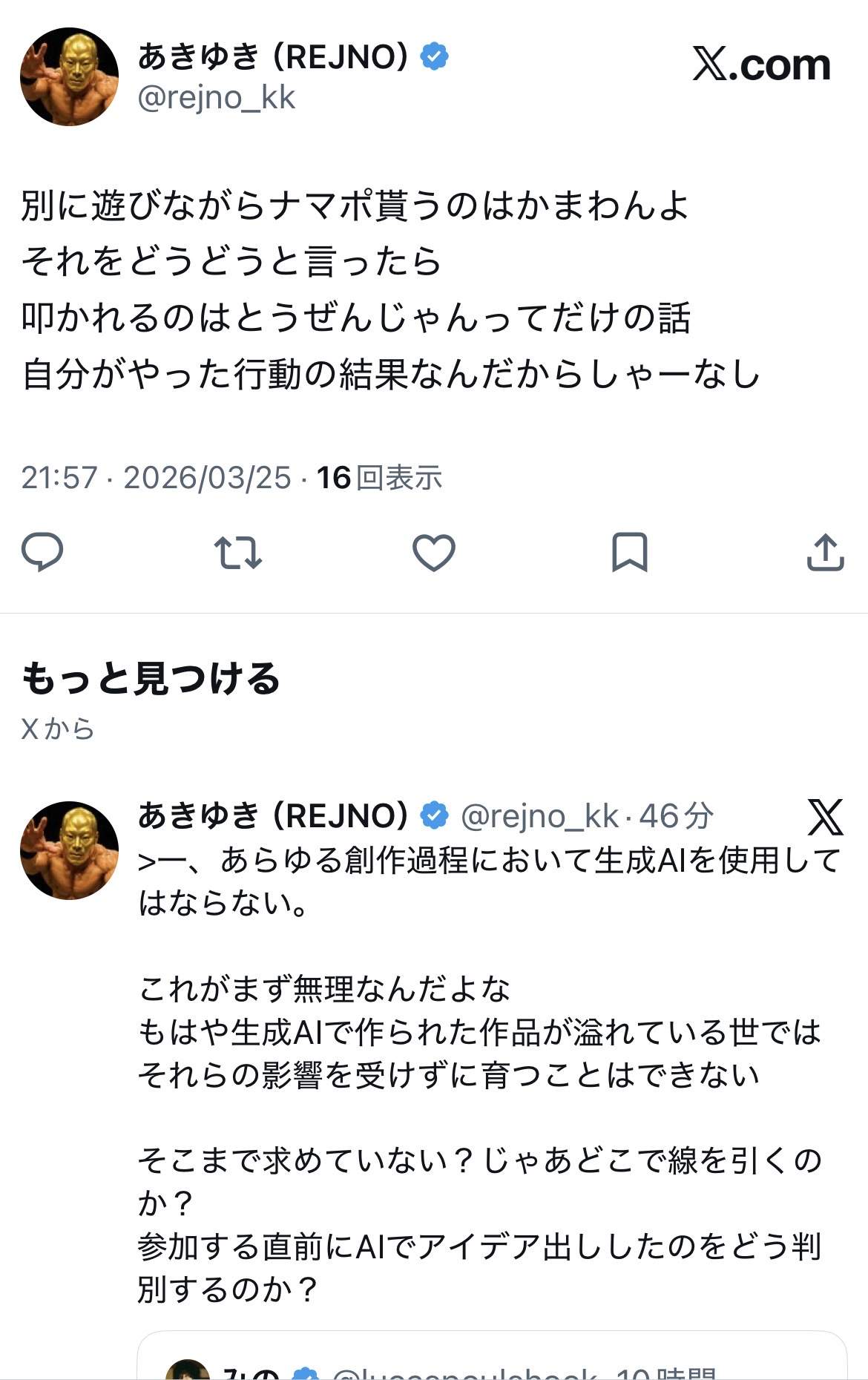Click the X logo beside the 46分 post
Image resolution: width=868 pixels, height=1380 pixels.
[825, 817]
